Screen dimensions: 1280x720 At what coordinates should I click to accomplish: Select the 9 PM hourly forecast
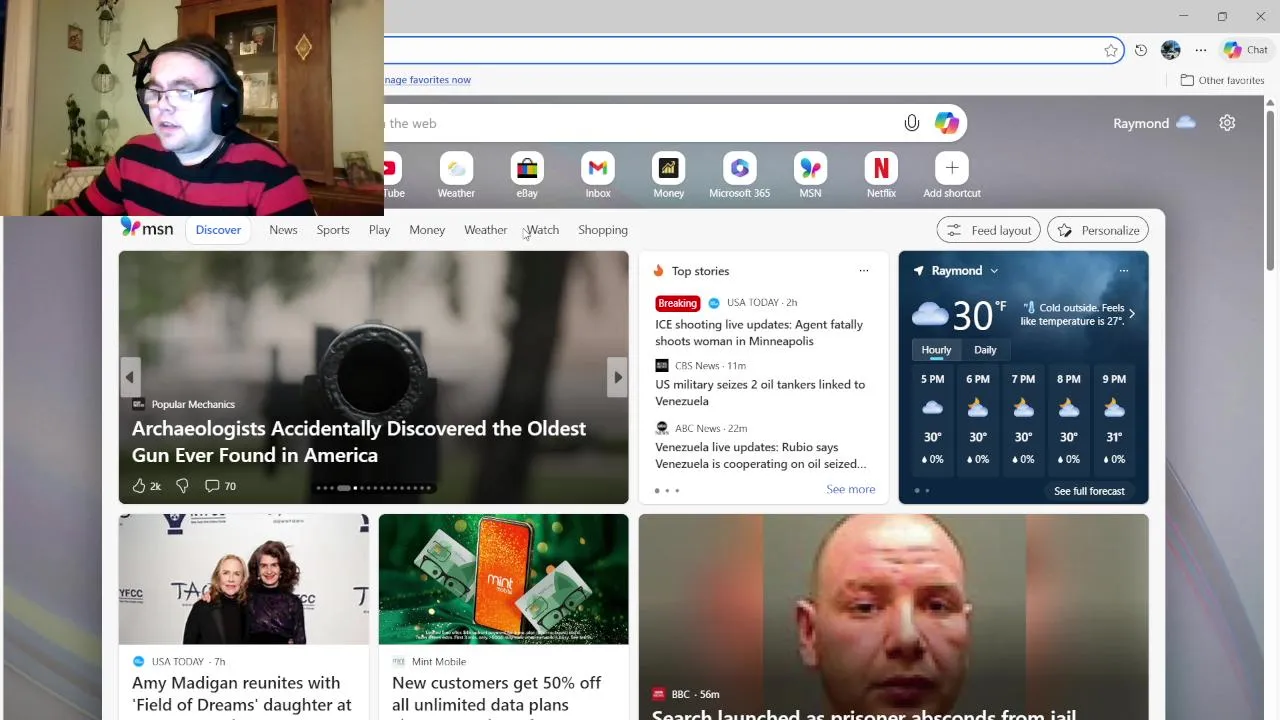pyautogui.click(x=1114, y=419)
